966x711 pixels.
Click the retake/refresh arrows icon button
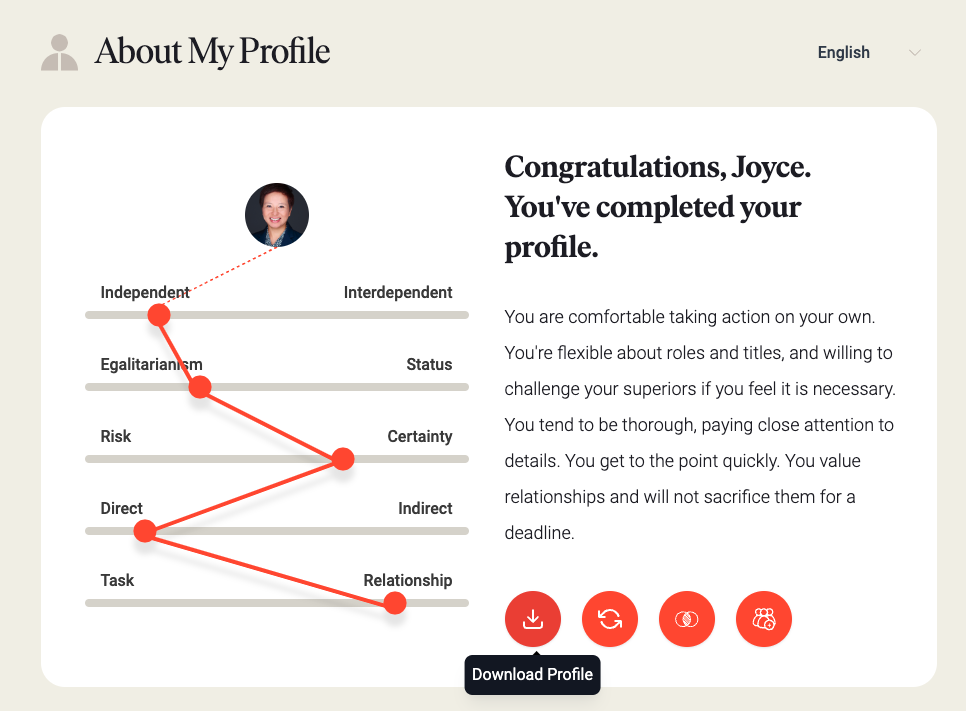tap(610, 619)
